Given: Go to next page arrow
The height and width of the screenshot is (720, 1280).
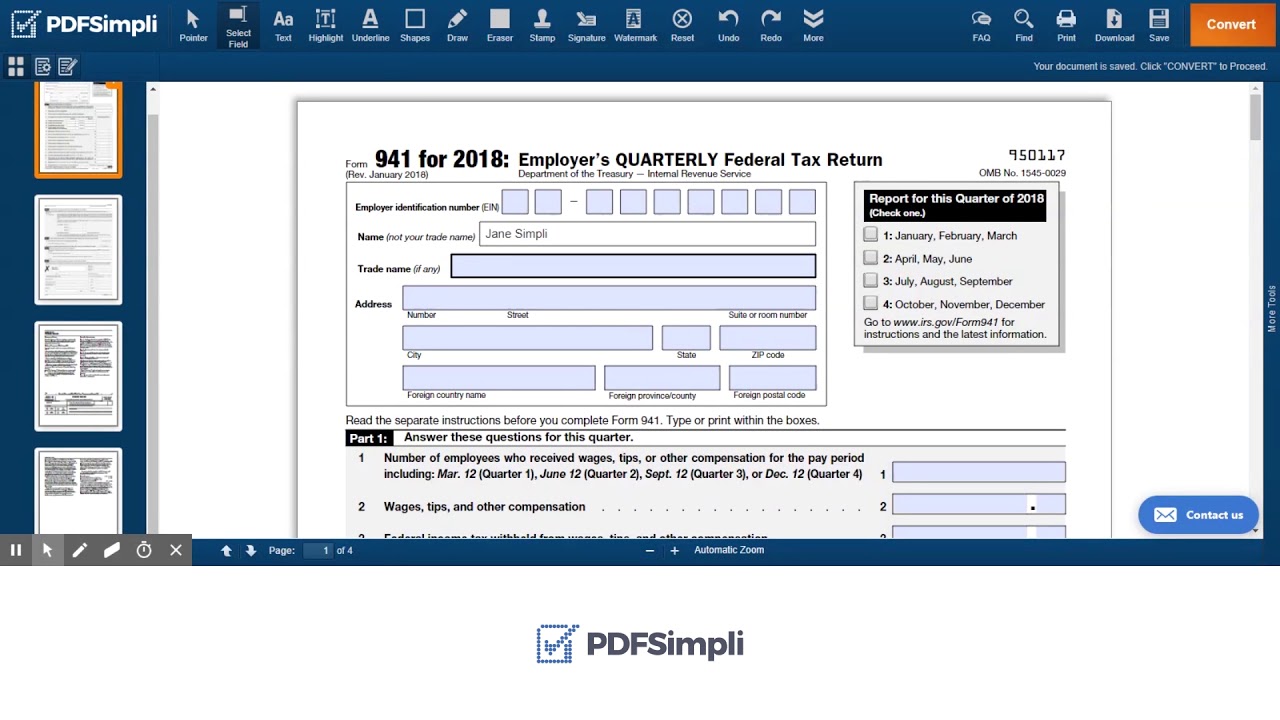Looking at the screenshot, I should [251, 551].
